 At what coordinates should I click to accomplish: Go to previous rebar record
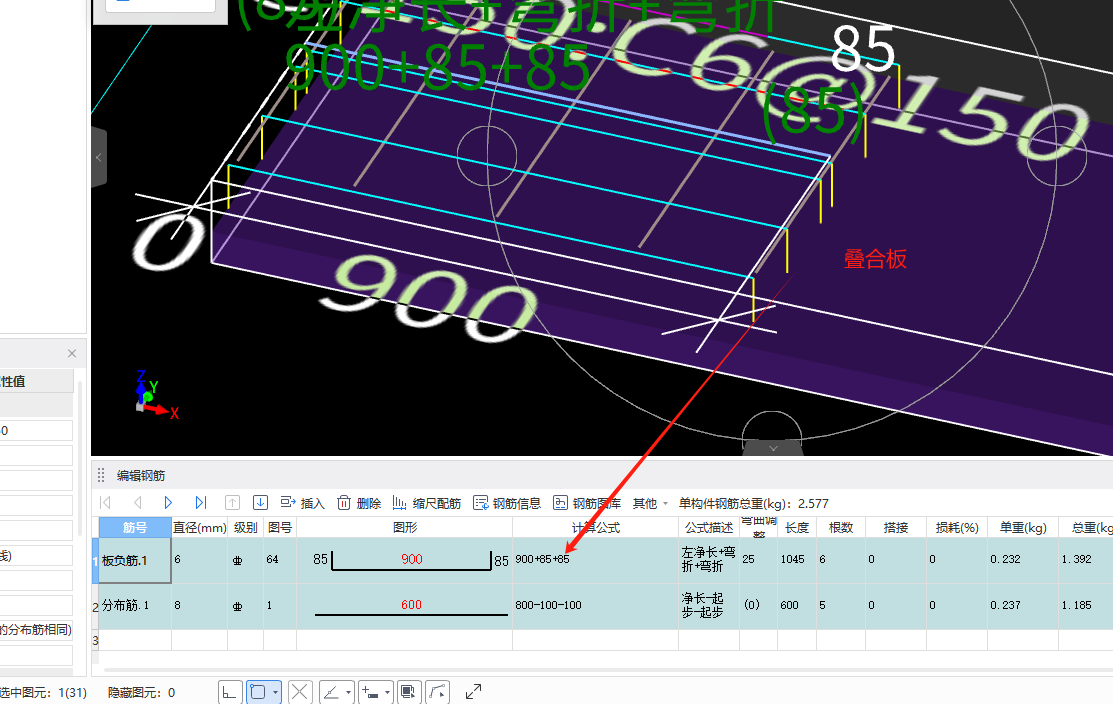(x=138, y=503)
